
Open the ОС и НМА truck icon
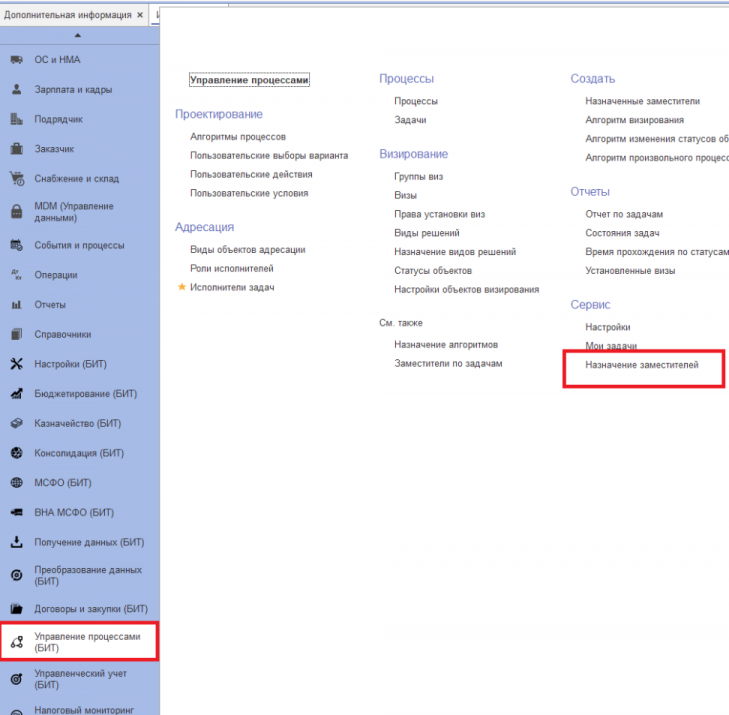pyautogui.click(x=17, y=60)
